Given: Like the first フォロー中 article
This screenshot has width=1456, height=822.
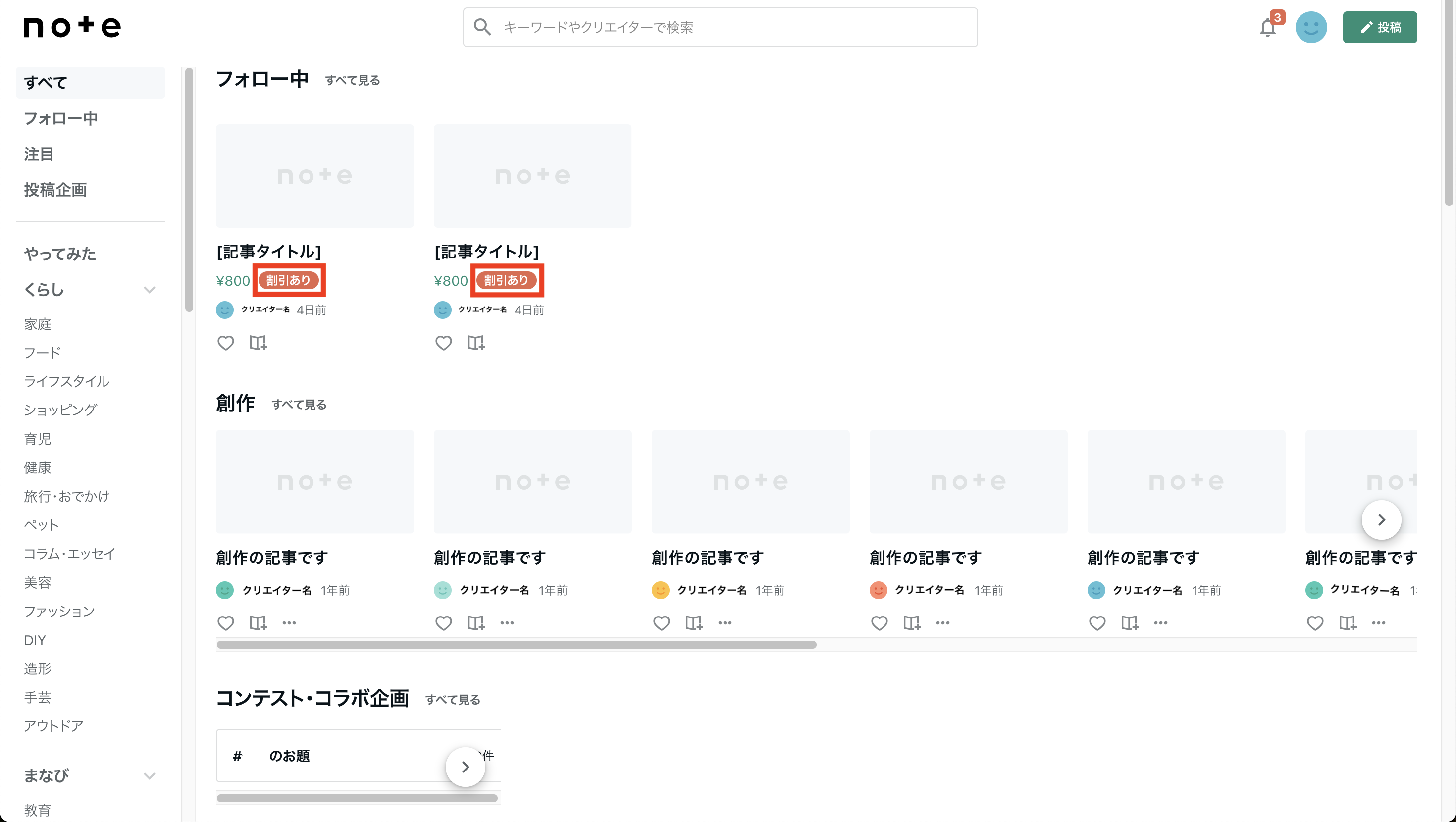Looking at the screenshot, I should point(225,343).
